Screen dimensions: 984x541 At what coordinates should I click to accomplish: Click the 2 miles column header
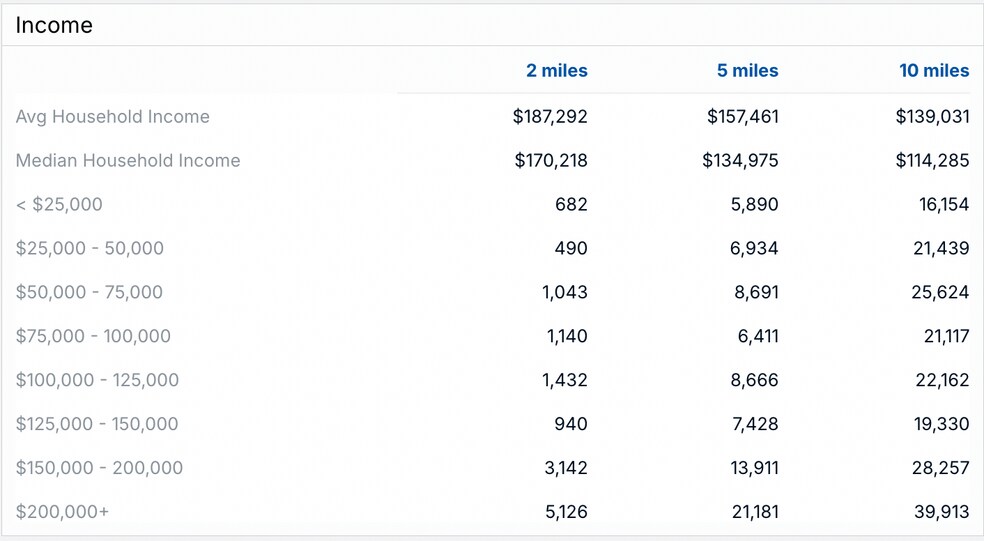coord(556,71)
